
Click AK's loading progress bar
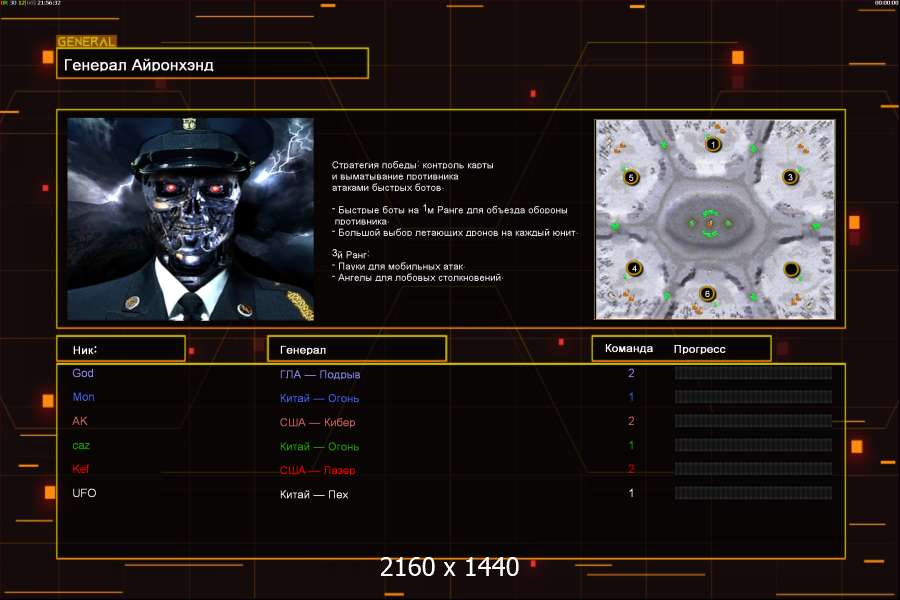click(753, 421)
